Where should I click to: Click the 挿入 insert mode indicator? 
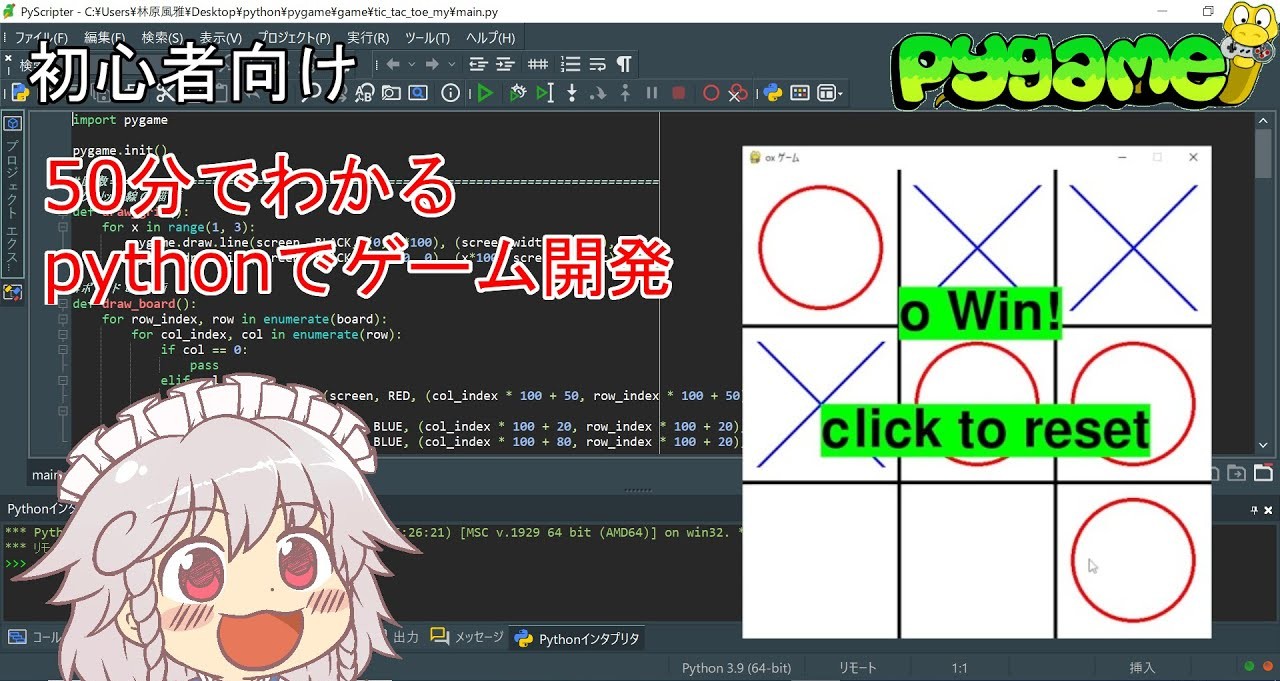pyautogui.click(x=1142, y=668)
